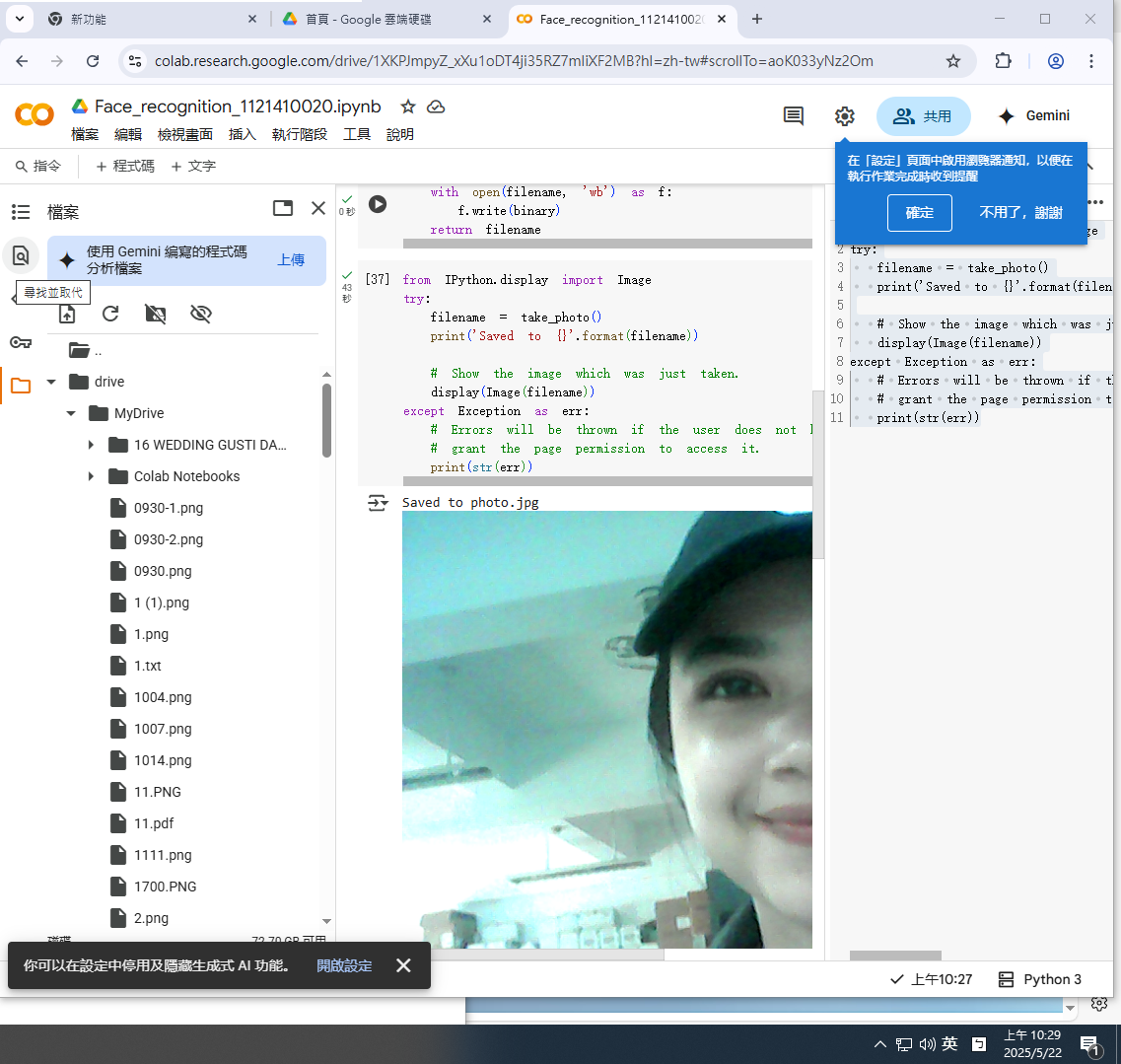This screenshot has height=1064, width=1121.
Task: Click the 開啟設定 link in the toast
Action: [344, 965]
